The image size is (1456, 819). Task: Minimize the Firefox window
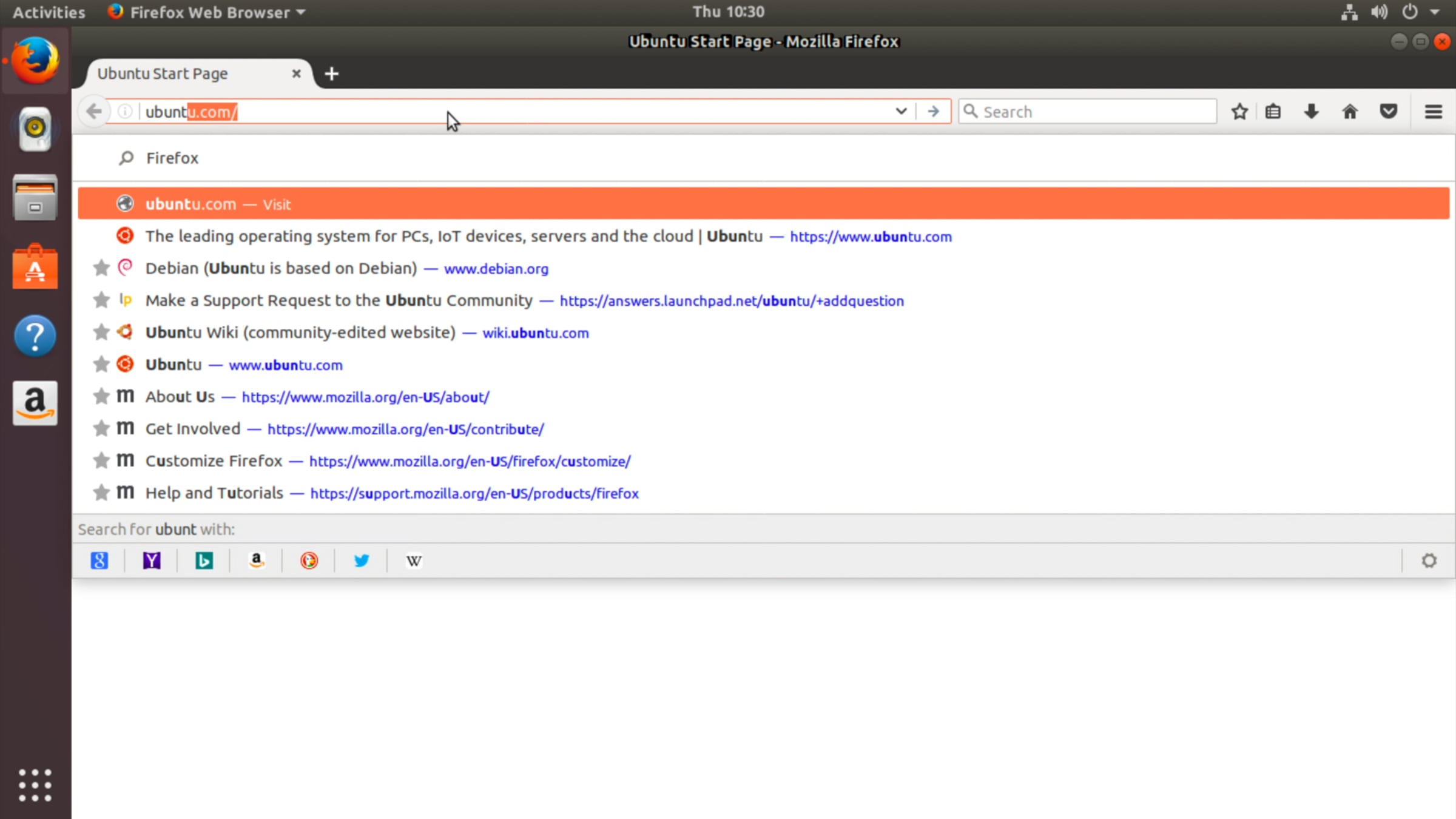(x=1399, y=41)
